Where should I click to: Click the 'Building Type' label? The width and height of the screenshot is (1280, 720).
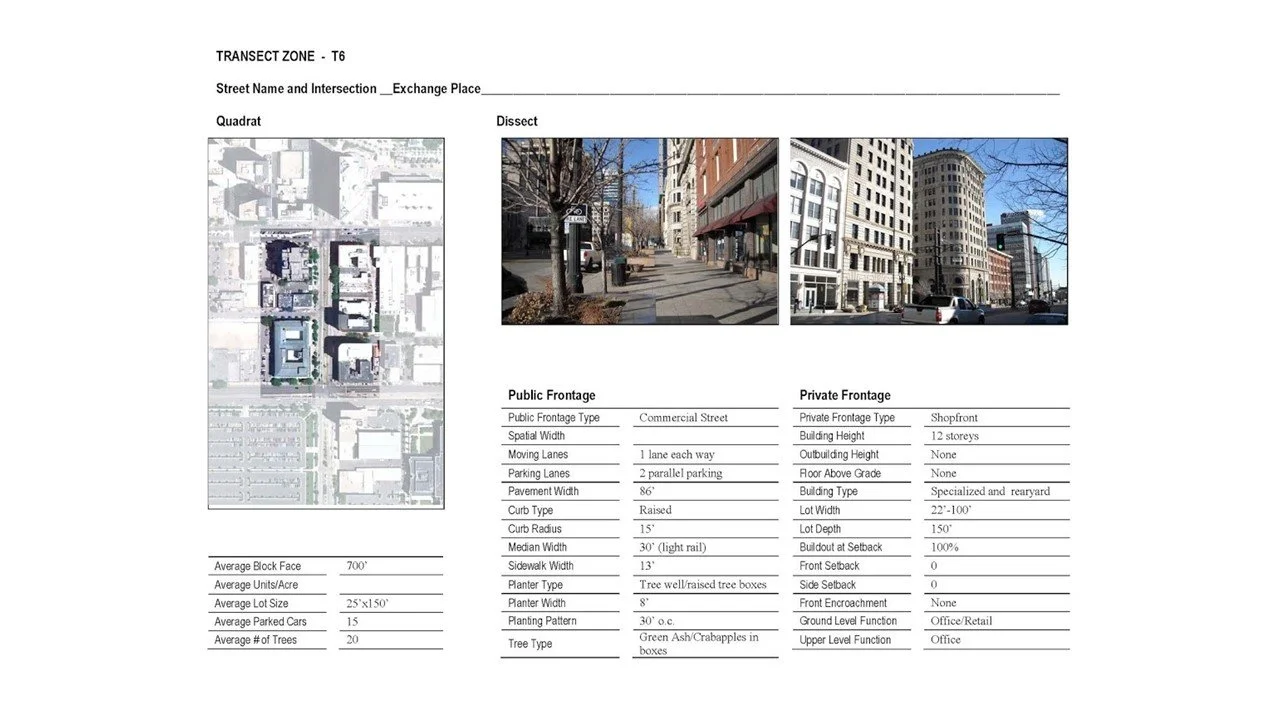829,491
